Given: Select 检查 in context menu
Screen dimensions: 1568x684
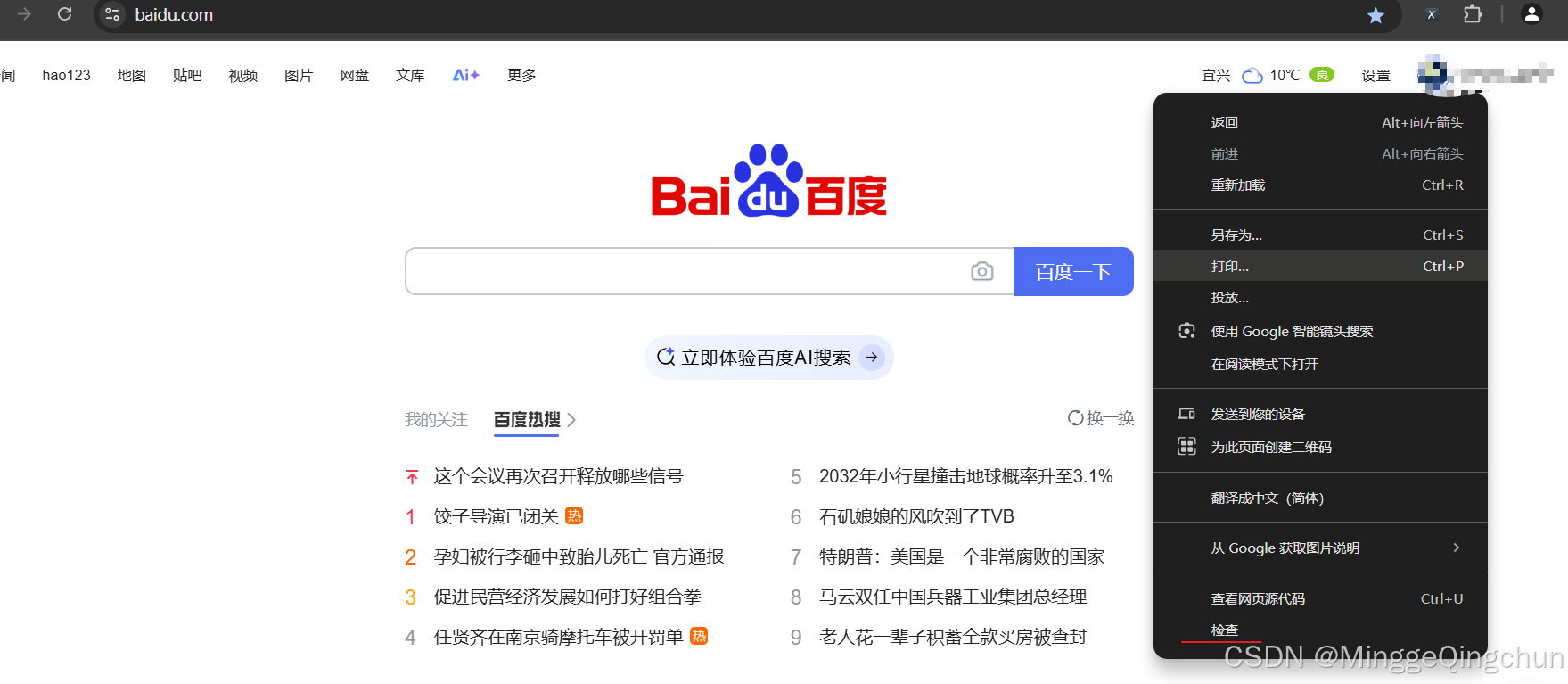Looking at the screenshot, I should (x=1320, y=630).
